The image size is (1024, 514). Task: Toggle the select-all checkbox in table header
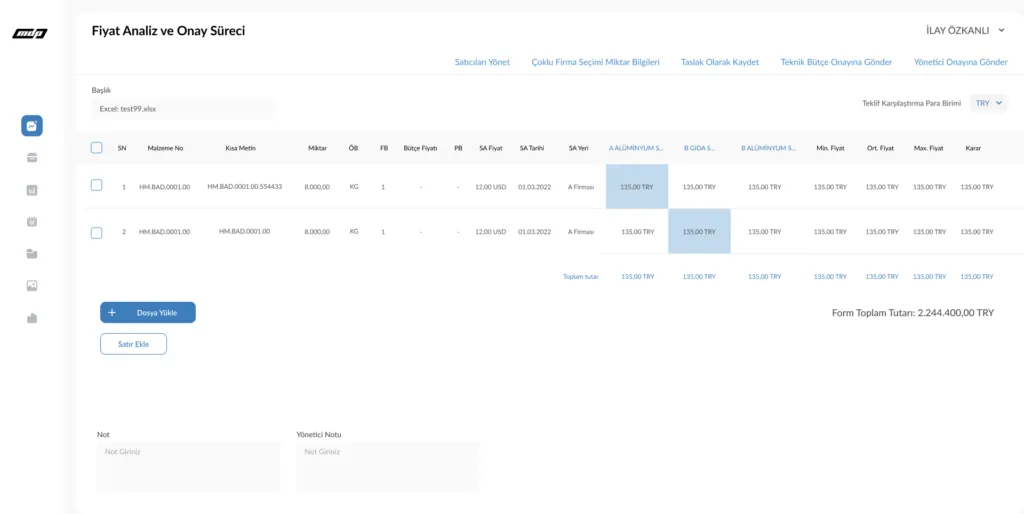coord(96,148)
